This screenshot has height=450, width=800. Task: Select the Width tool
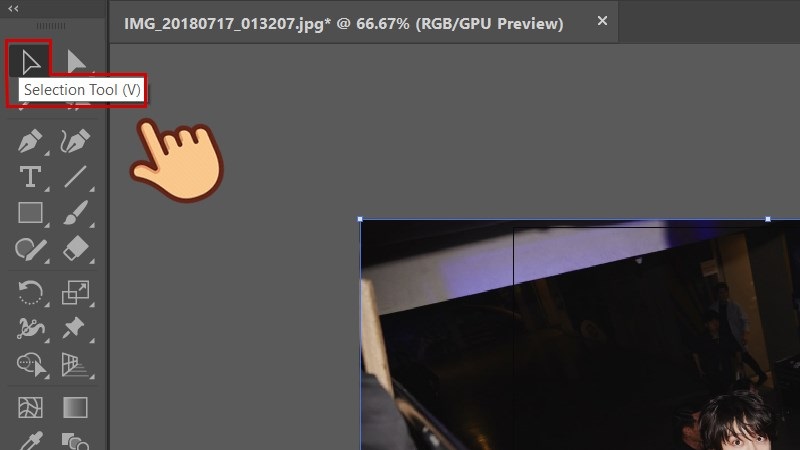pos(30,328)
